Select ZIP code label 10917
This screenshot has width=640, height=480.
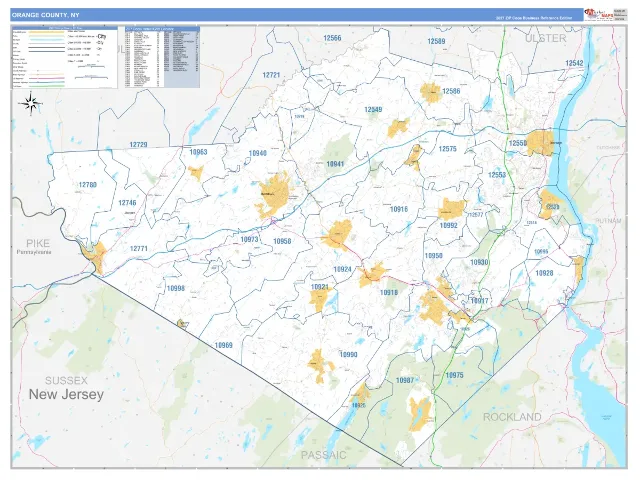480,301
